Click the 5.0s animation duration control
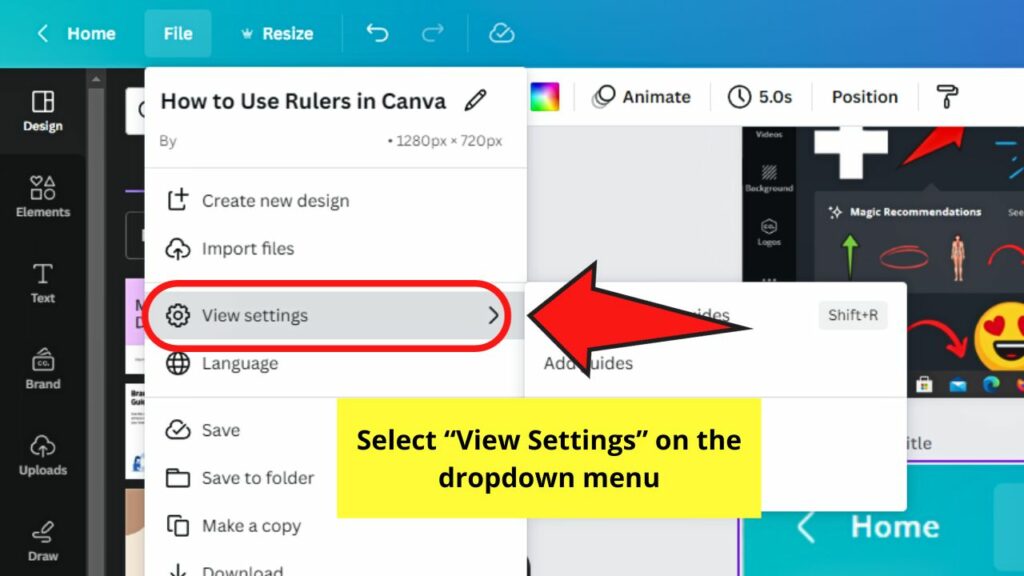Viewport: 1024px width, 576px height. point(761,96)
